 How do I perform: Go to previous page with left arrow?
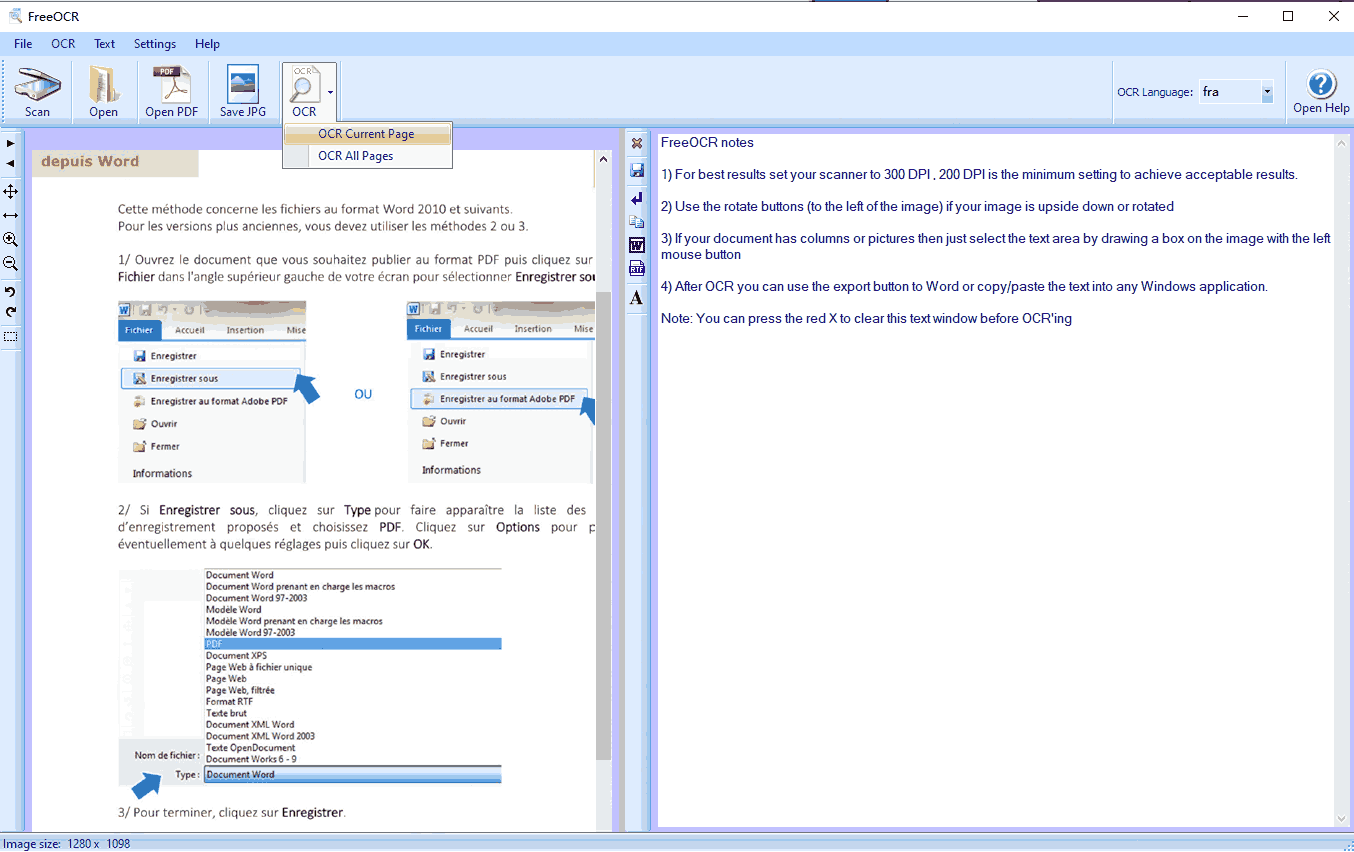11,163
